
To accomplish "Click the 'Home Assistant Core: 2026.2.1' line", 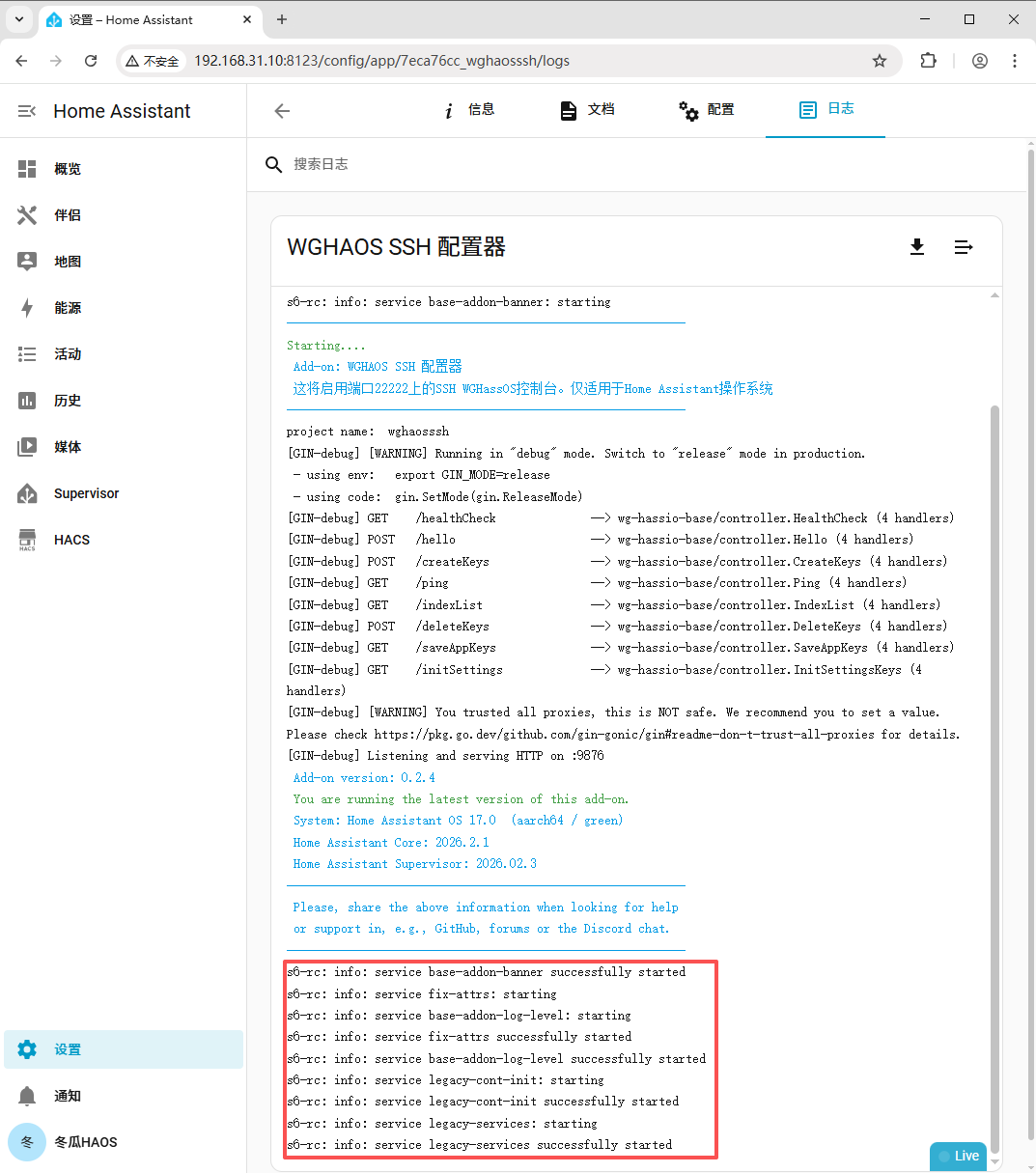I will [391, 842].
